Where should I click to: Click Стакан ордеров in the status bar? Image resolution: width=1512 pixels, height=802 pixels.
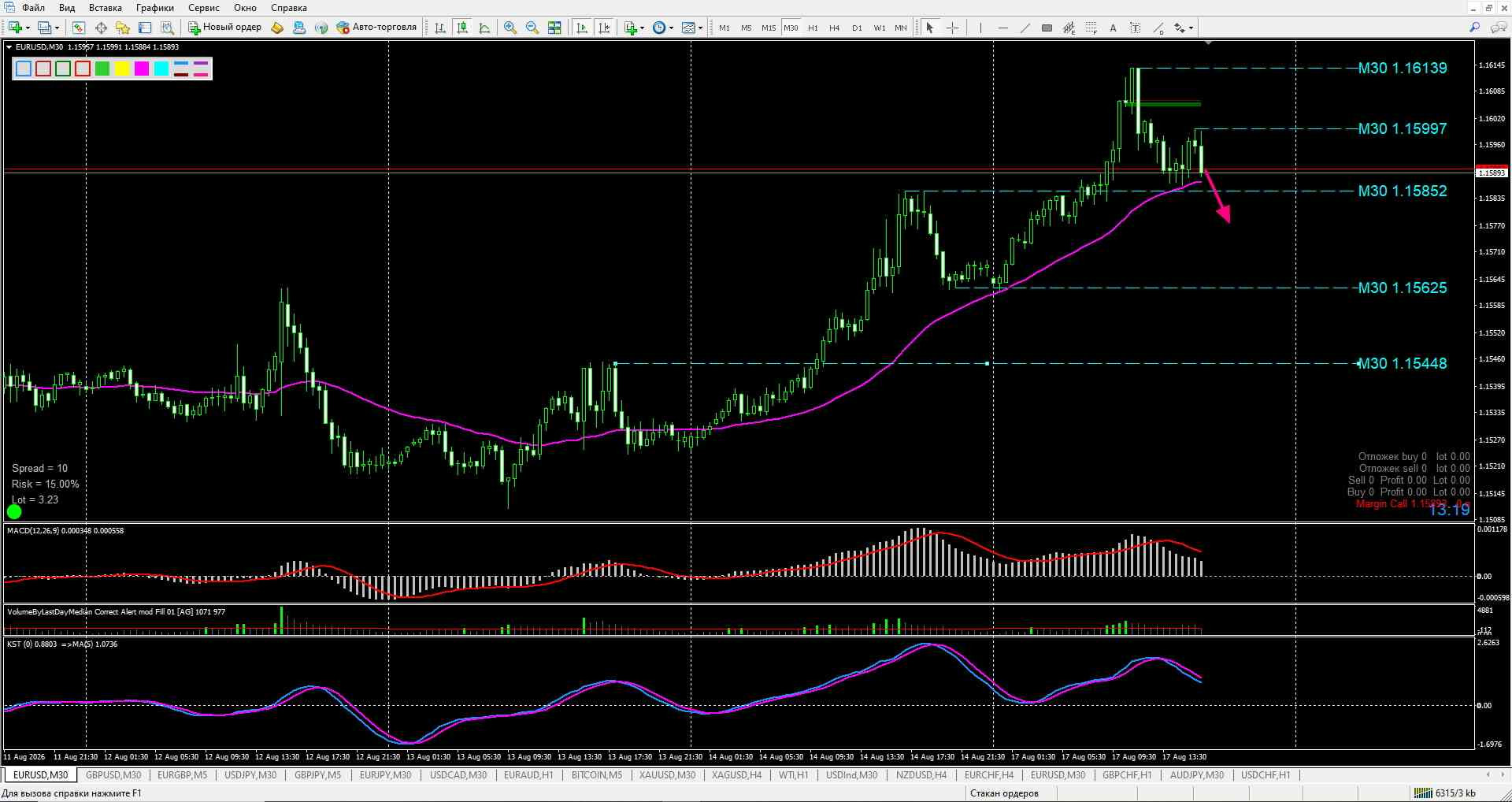click(1004, 793)
